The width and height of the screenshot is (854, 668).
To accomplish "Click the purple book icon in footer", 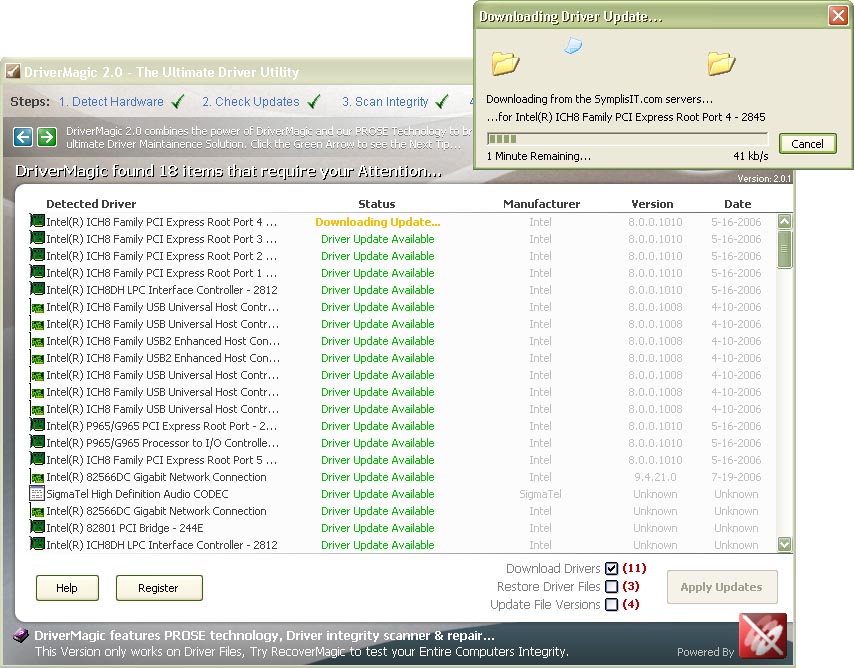I will point(20,635).
